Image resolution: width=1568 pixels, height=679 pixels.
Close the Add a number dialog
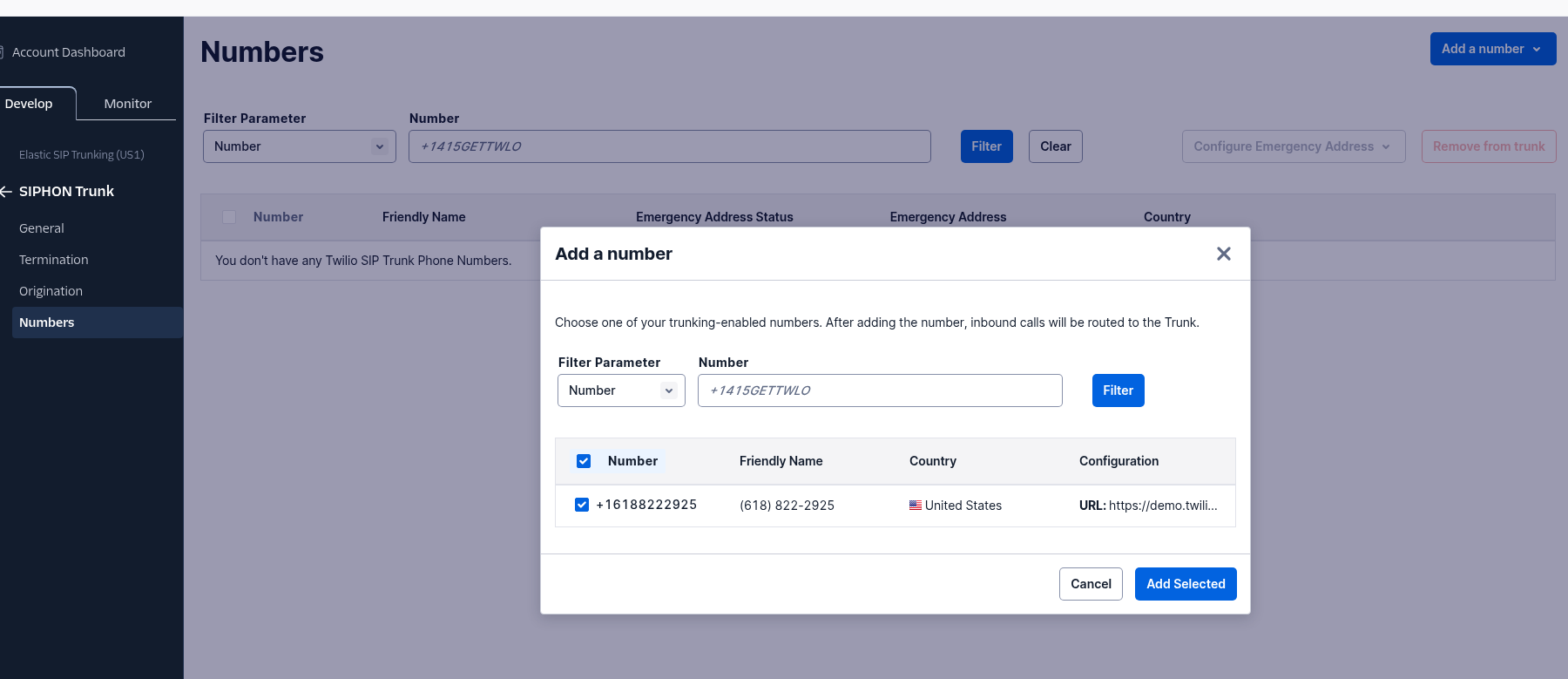point(1223,254)
